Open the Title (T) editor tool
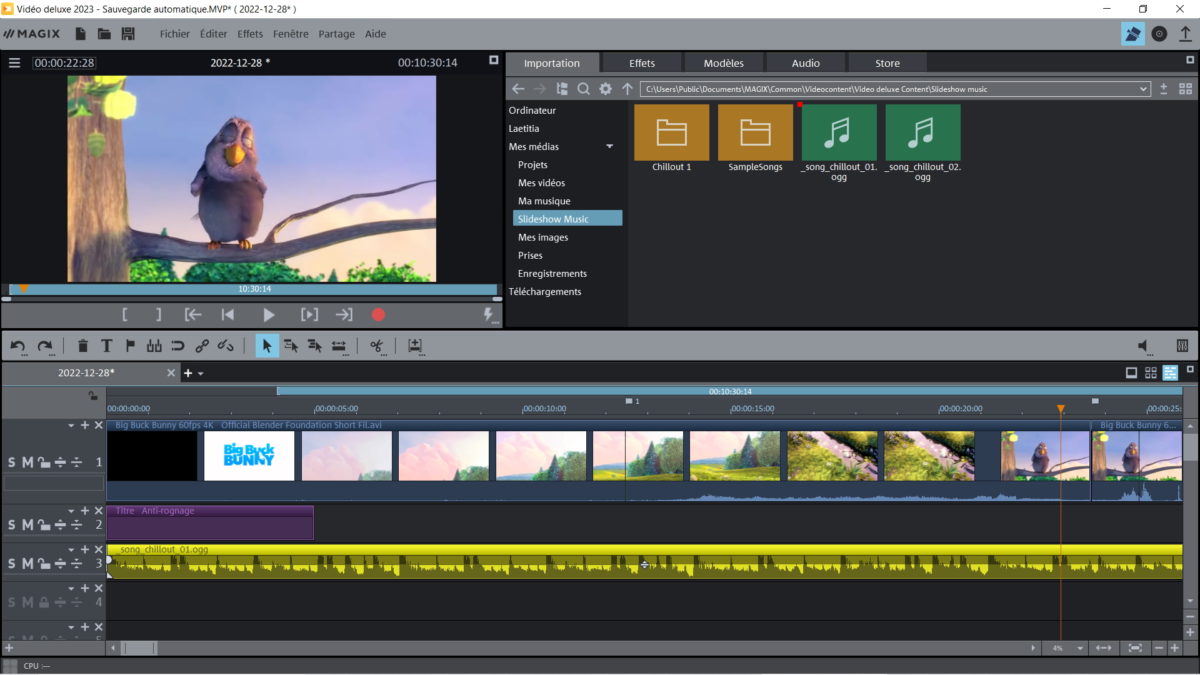1200x675 pixels. [x=107, y=346]
